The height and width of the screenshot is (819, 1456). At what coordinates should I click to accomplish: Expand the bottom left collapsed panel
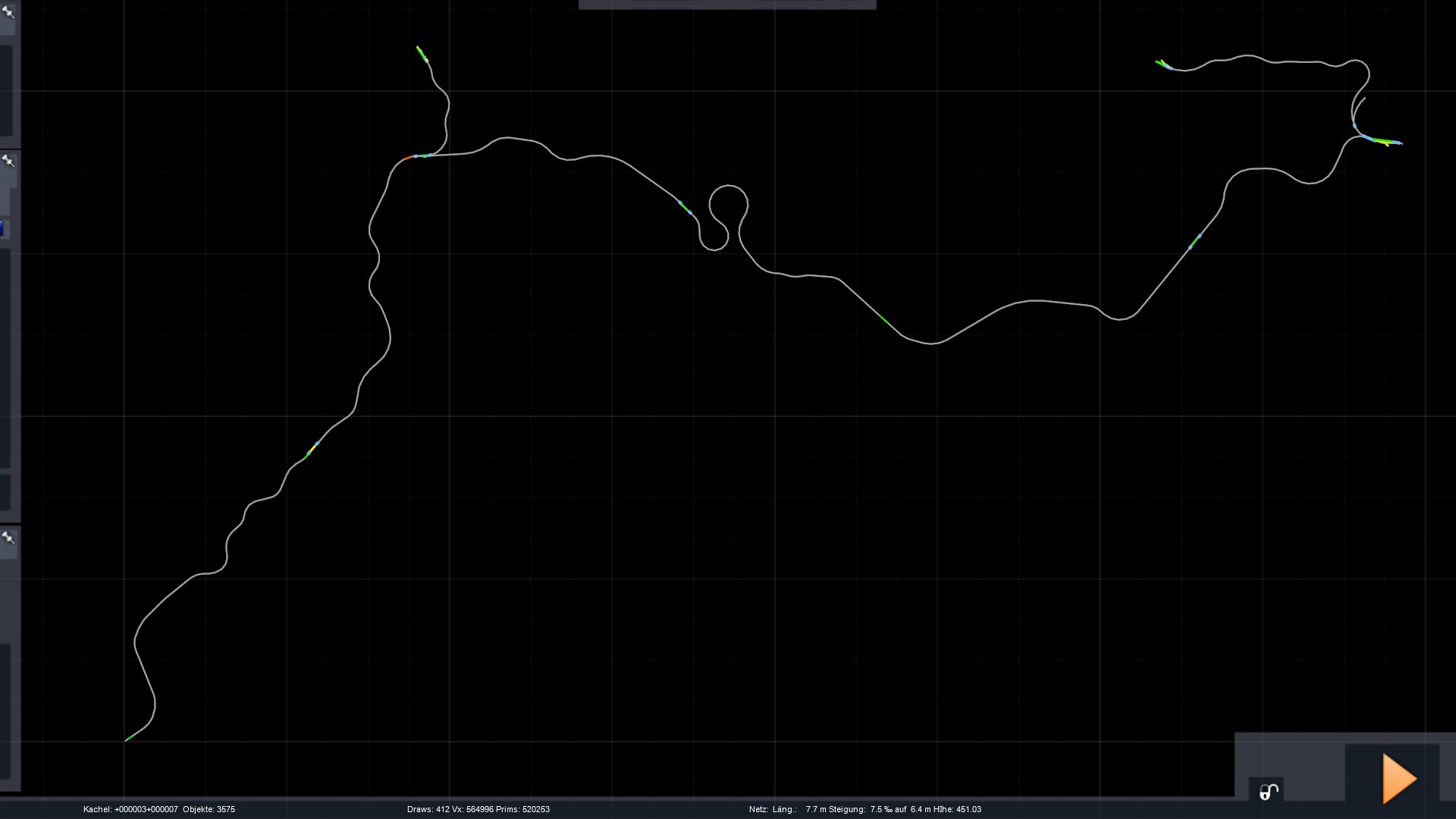coord(6,713)
